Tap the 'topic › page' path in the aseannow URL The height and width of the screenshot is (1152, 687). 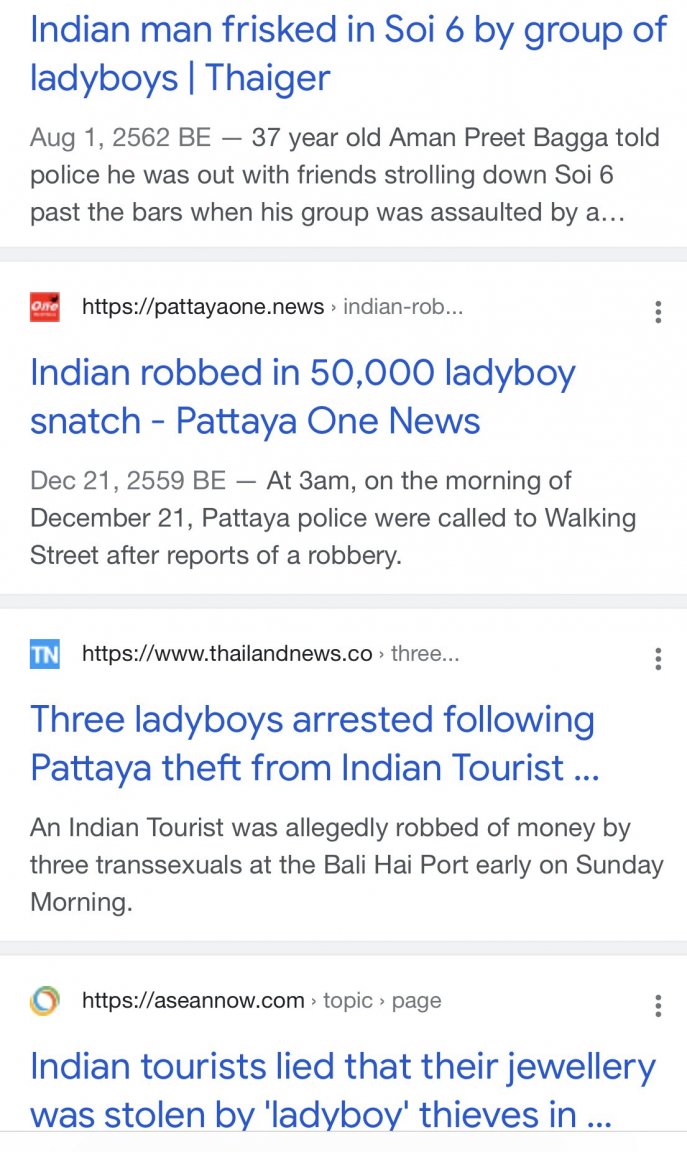click(x=382, y=1000)
